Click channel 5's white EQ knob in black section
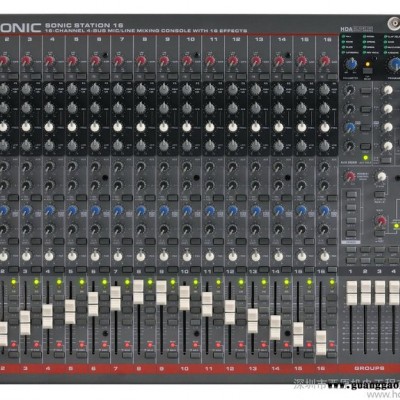Image resolution: width=400 pixels, height=400 pixels. pos(72,127)
